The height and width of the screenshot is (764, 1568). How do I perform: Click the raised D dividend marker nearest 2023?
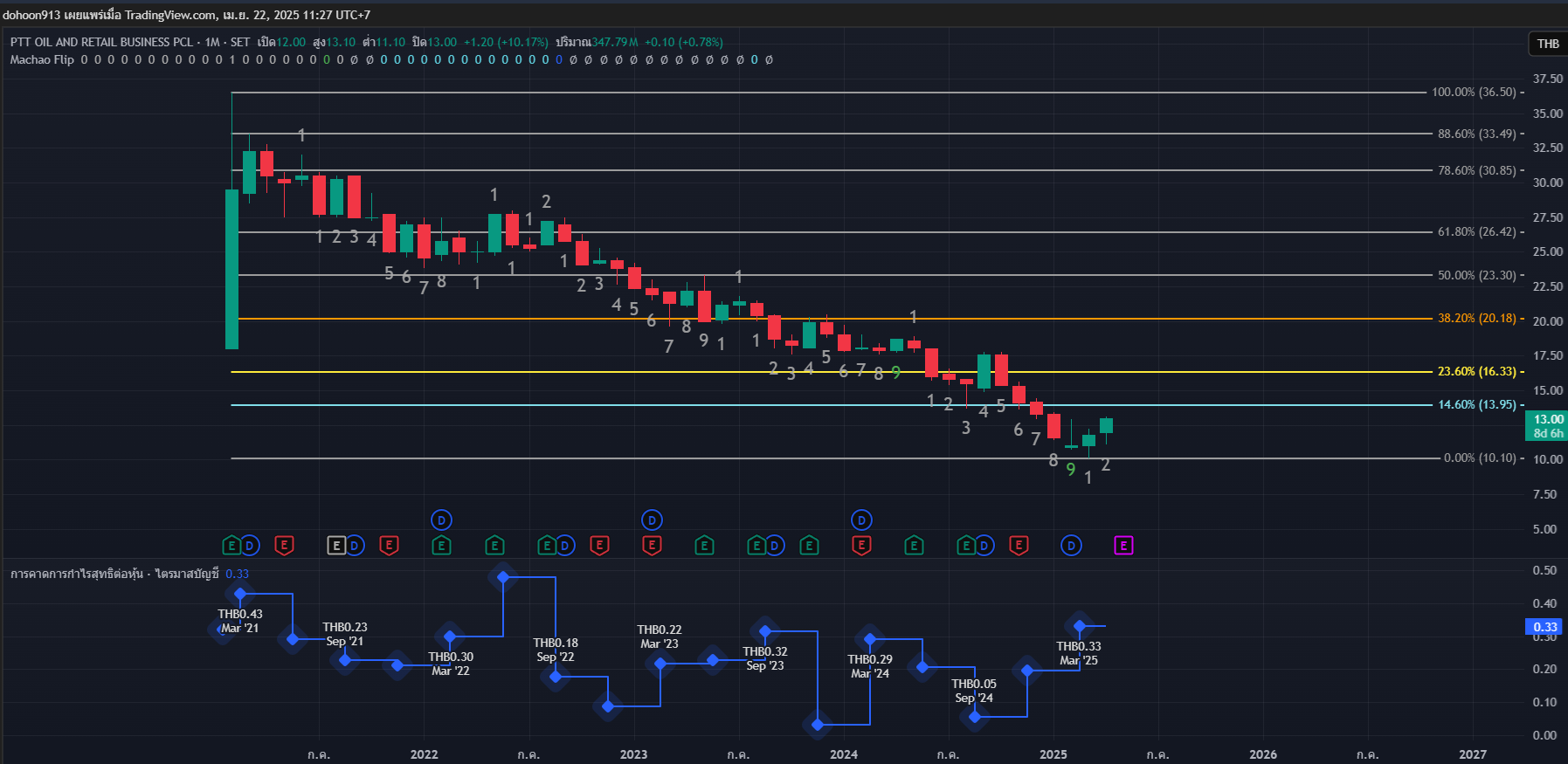pyautogui.click(x=652, y=520)
